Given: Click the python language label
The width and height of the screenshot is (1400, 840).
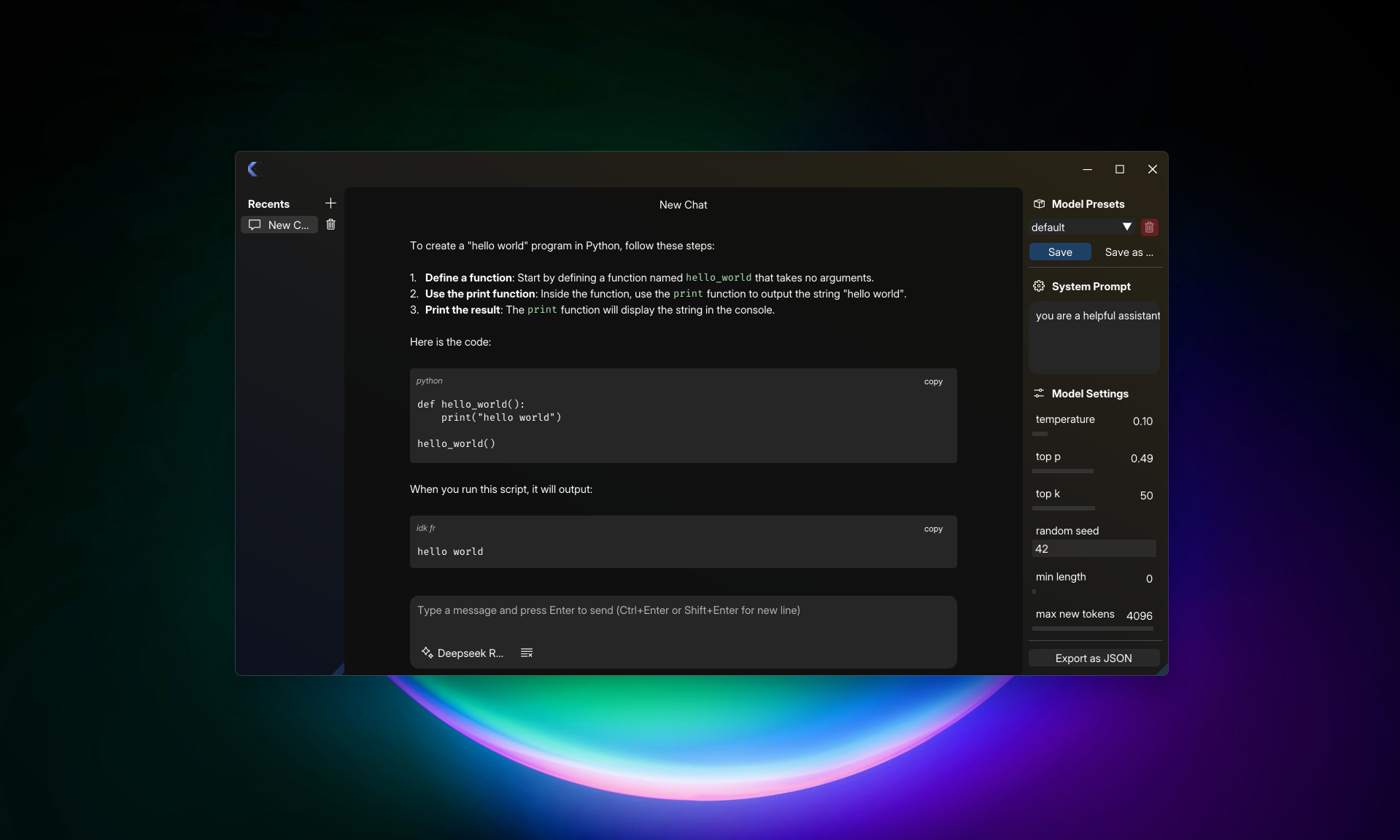Looking at the screenshot, I should pos(429,381).
